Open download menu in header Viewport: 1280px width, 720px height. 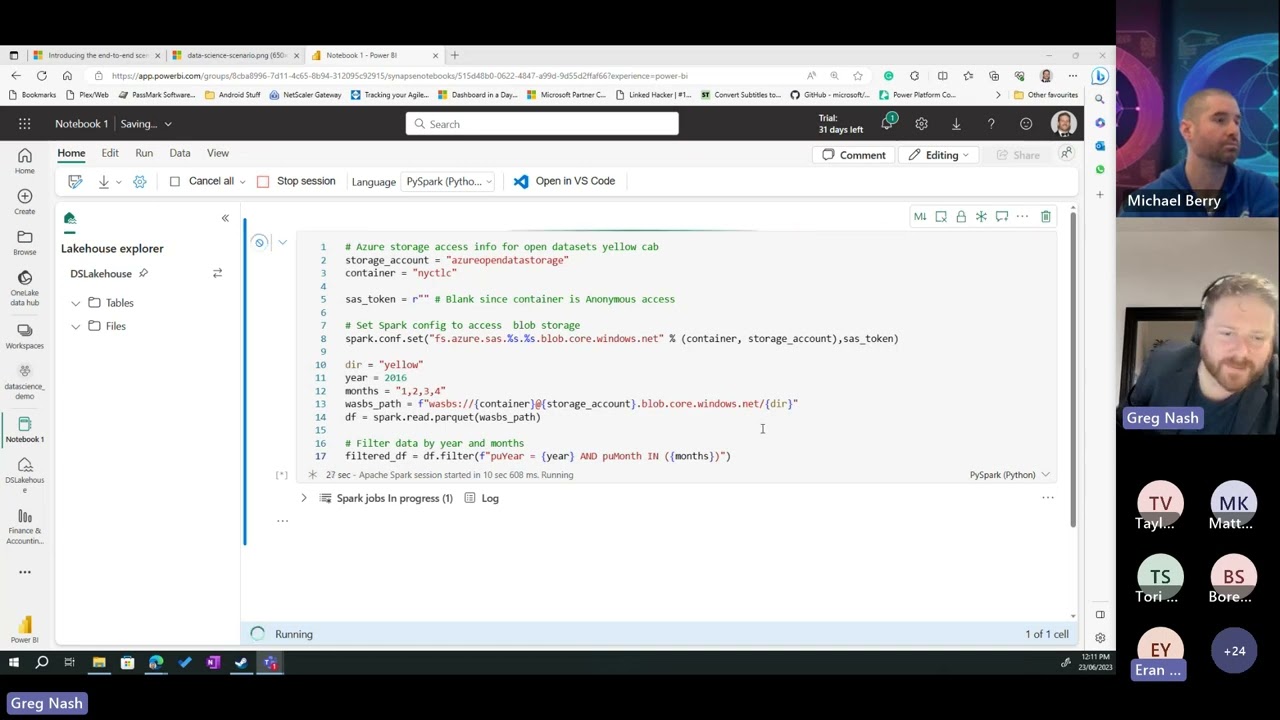956,124
